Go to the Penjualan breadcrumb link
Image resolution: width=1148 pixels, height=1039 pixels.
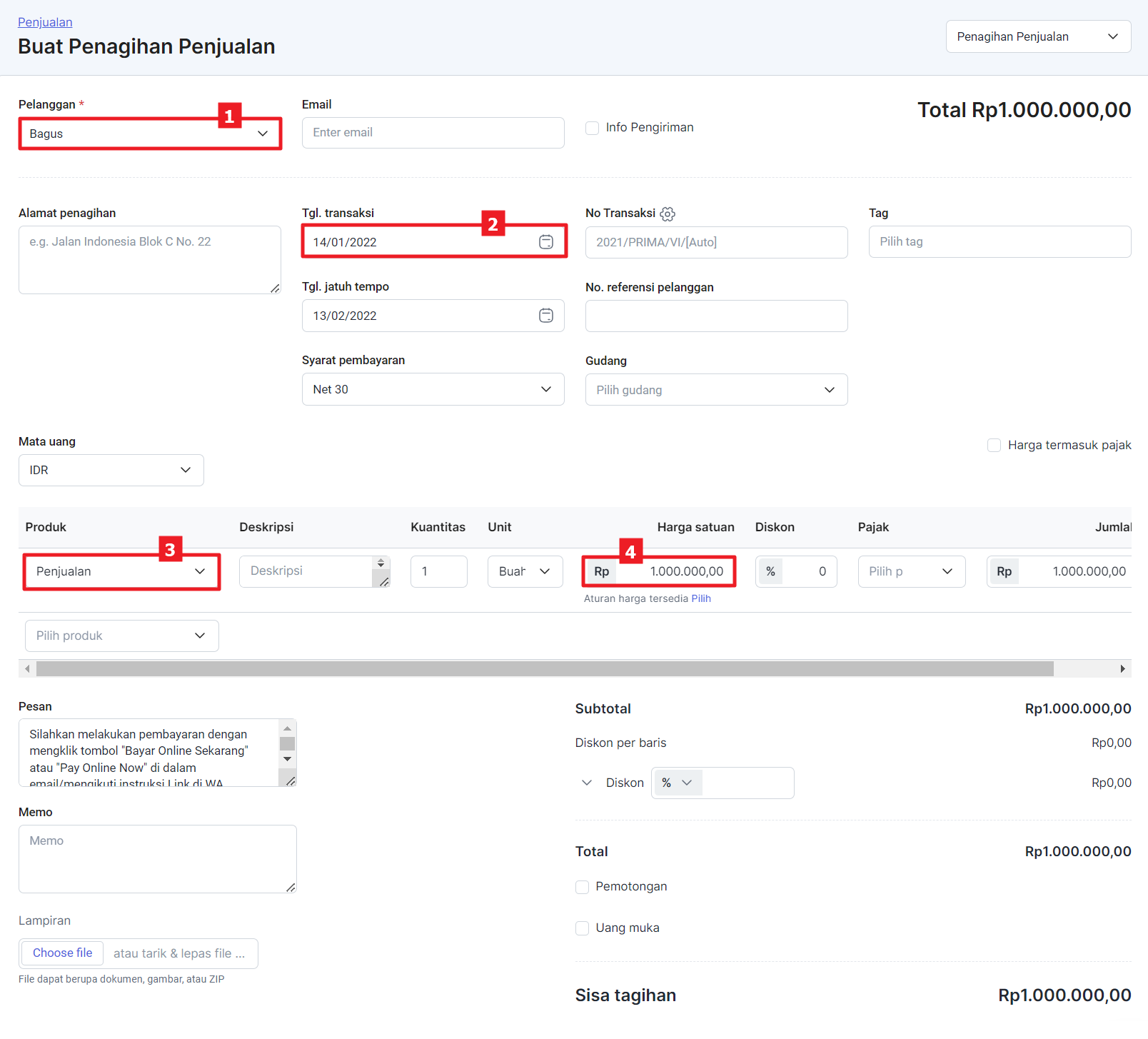pyautogui.click(x=45, y=22)
